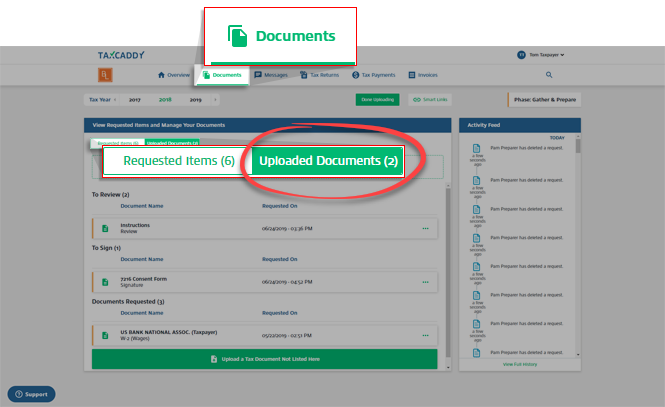This screenshot has height=407, width=665.
Task: Switch to Uploaded Documents (2) tab
Action: 328,161
